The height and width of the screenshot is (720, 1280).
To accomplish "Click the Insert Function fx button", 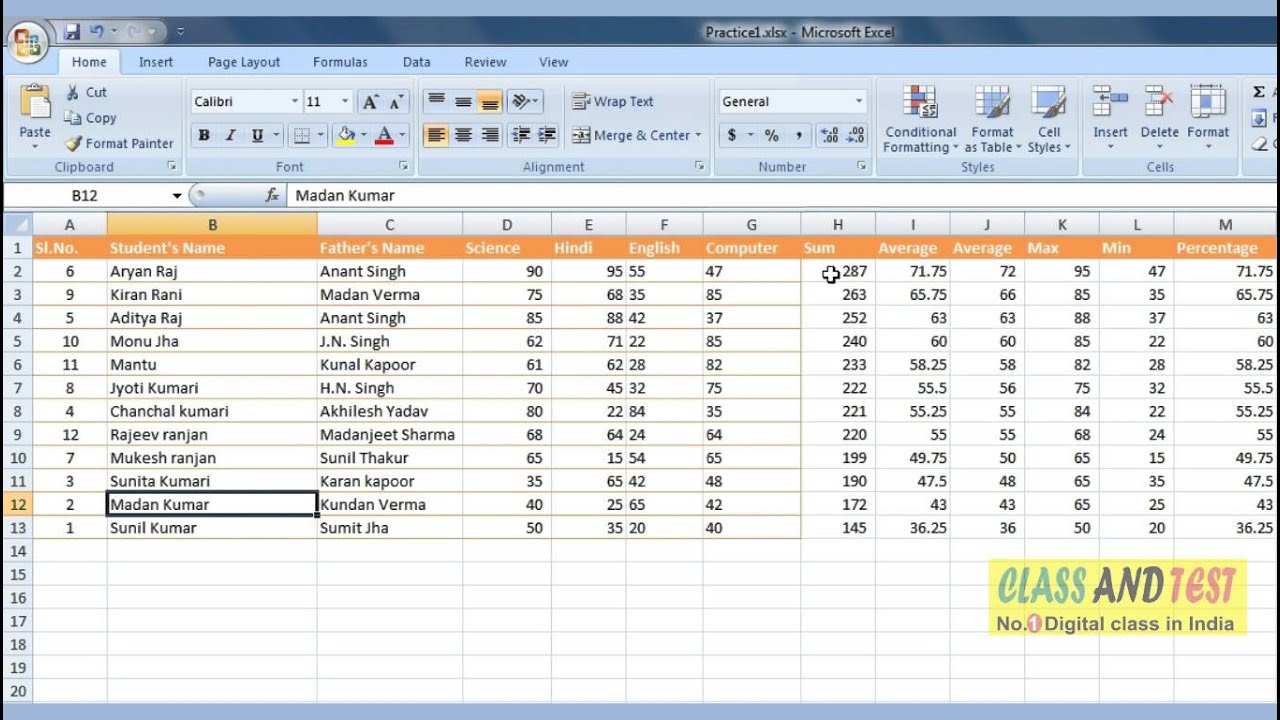I will pyautogui.click(x=272, y=196).
